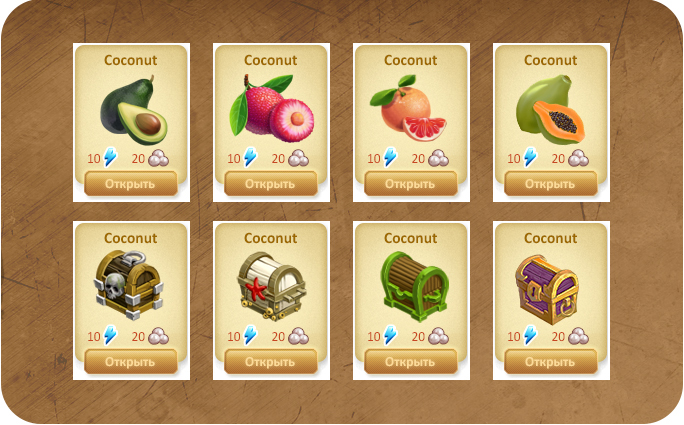Viewport: 684px width, 425px height.
Task: Click Открыть under the grapefruit
Action: (411, 184)
